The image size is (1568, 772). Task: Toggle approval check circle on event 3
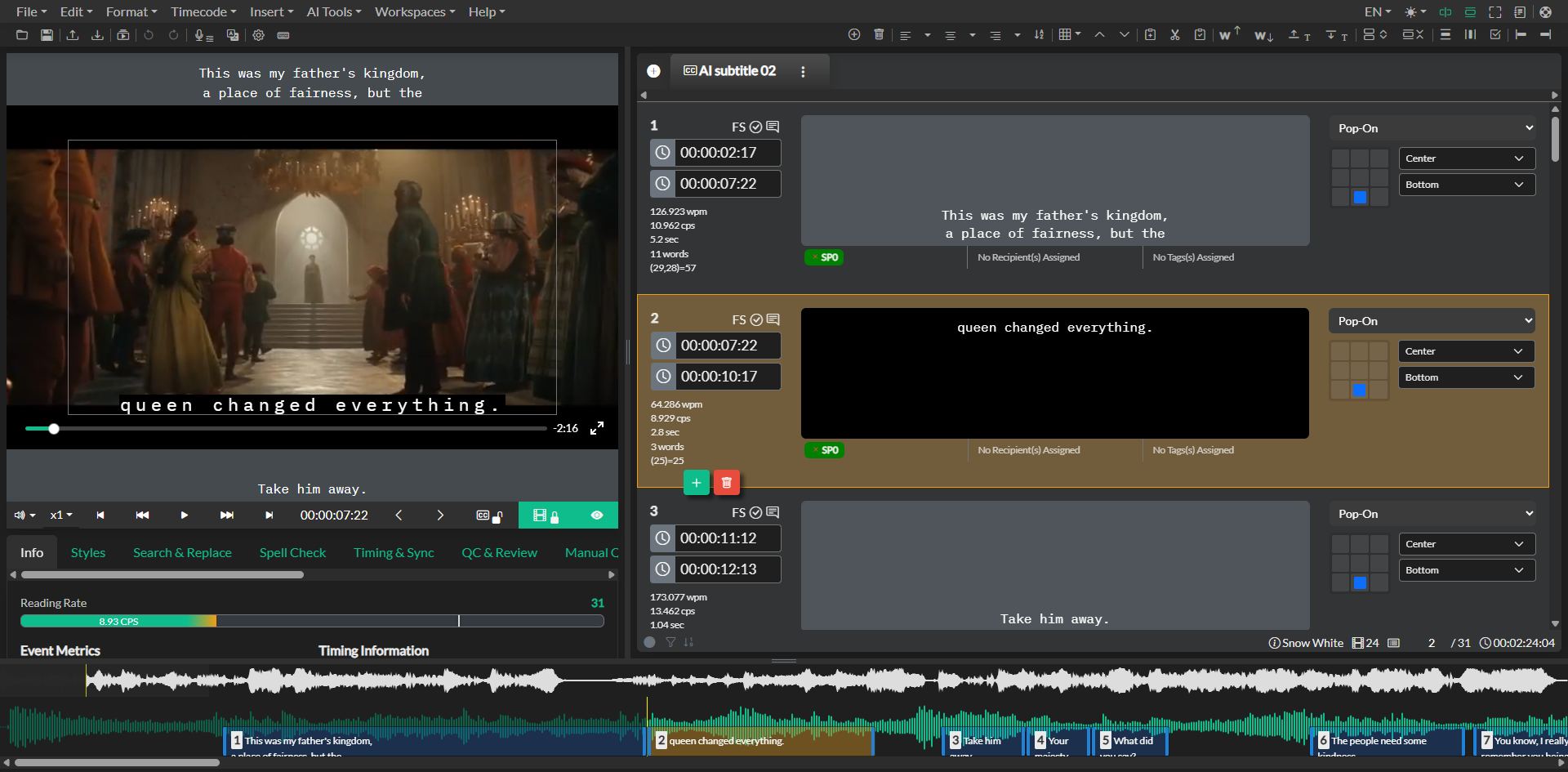[x=756, y=512]
